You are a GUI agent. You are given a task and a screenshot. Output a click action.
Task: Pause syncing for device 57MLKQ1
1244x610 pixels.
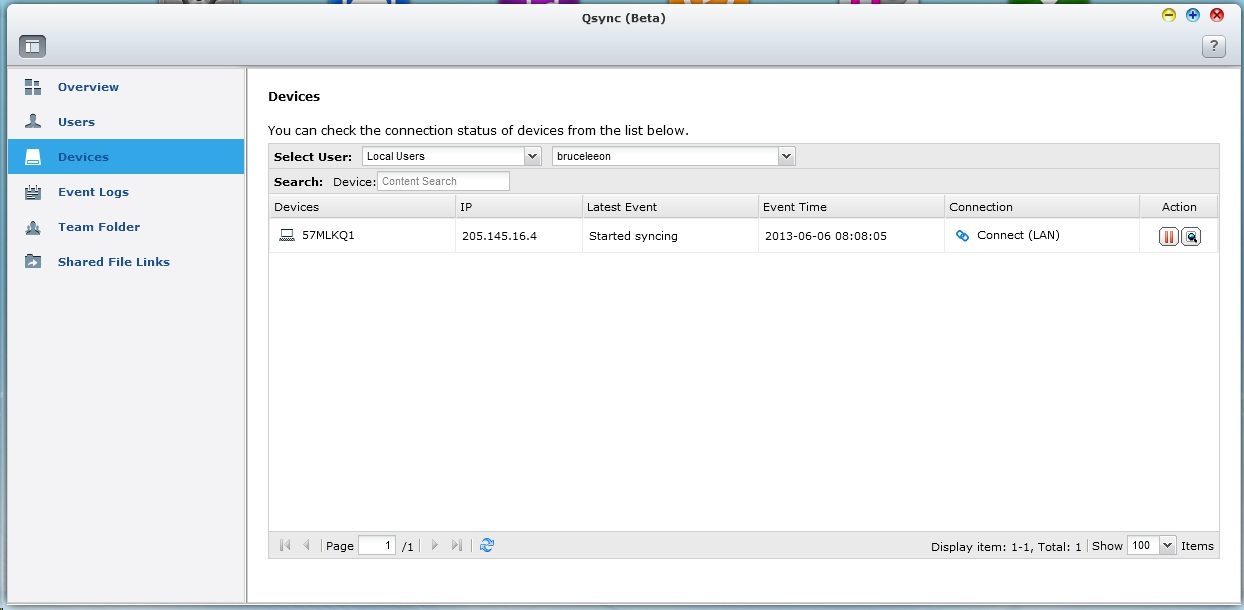1169,237
